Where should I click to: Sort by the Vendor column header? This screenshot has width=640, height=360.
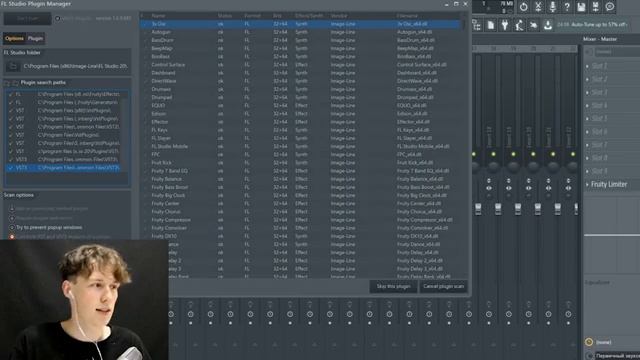339,16
